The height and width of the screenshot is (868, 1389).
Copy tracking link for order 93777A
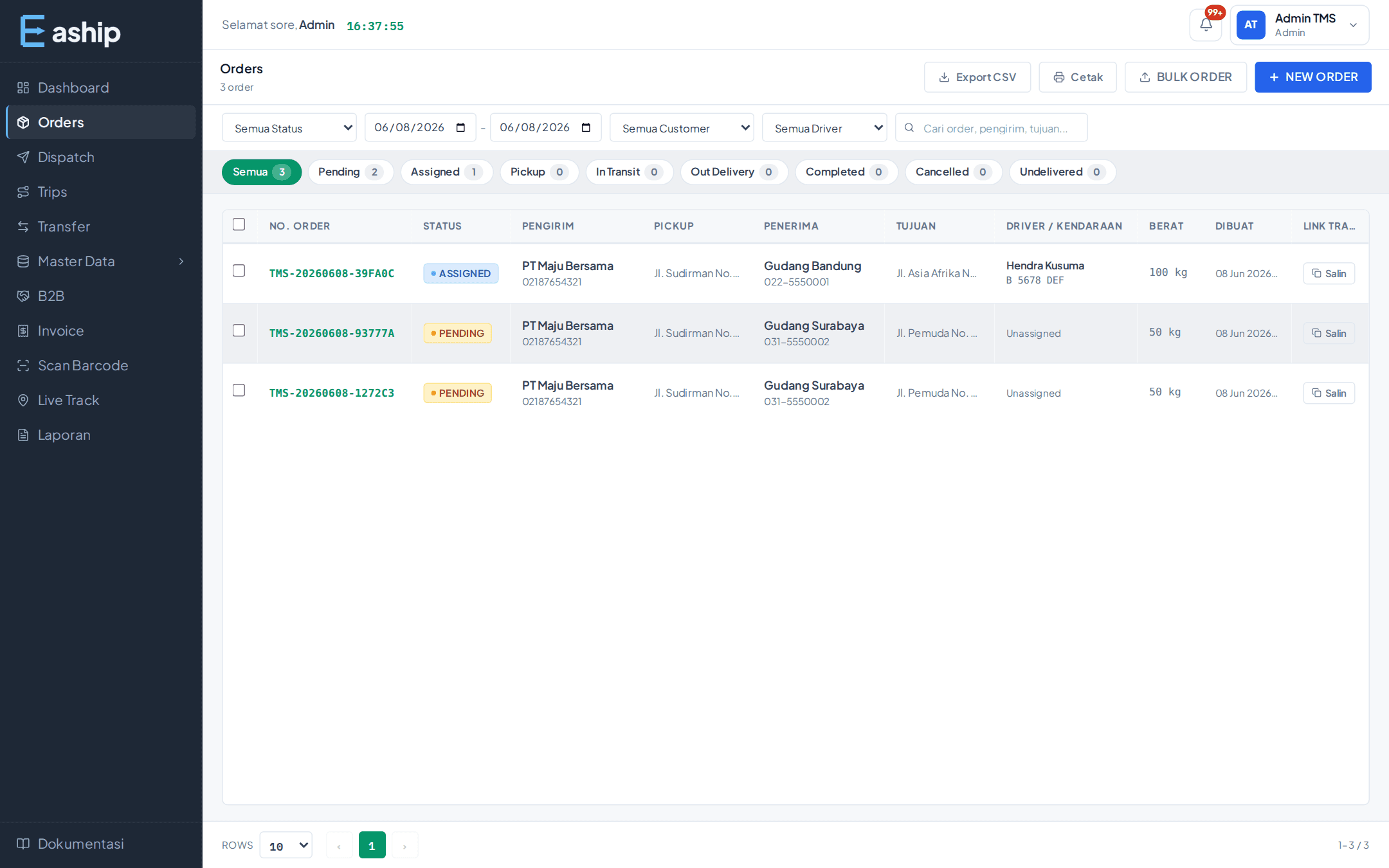1329,333
